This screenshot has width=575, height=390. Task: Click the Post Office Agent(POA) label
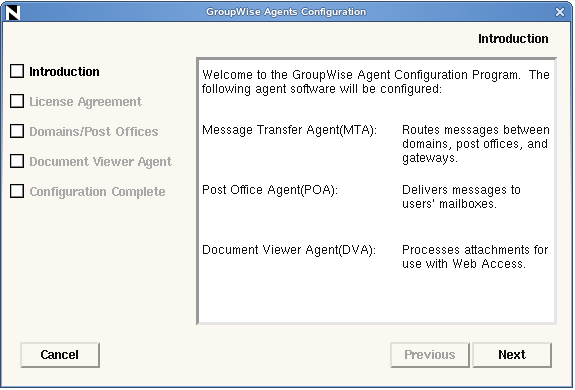(x=270, y=190)
